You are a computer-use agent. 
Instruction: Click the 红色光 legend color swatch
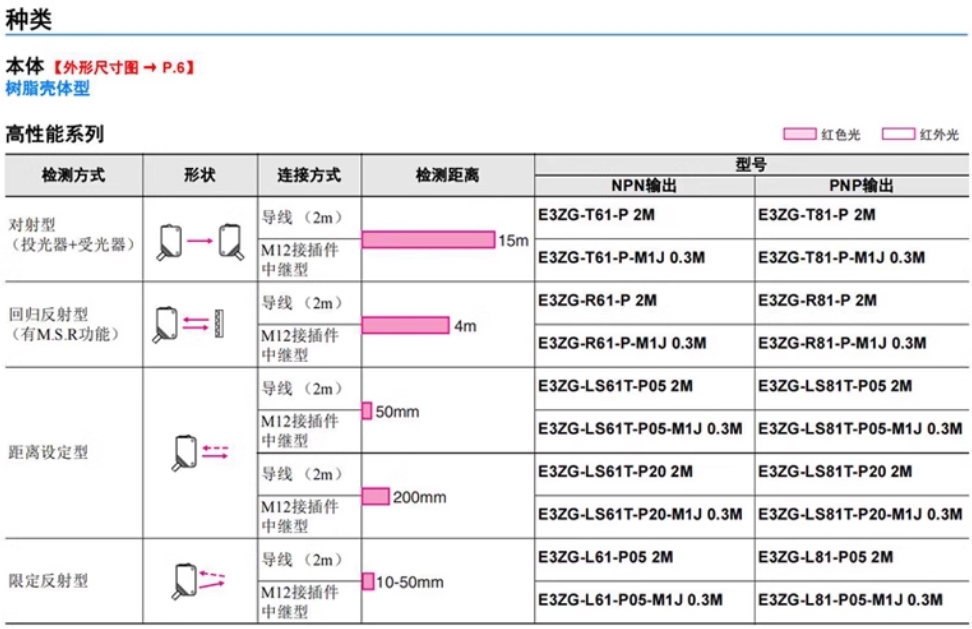(799, 133)
